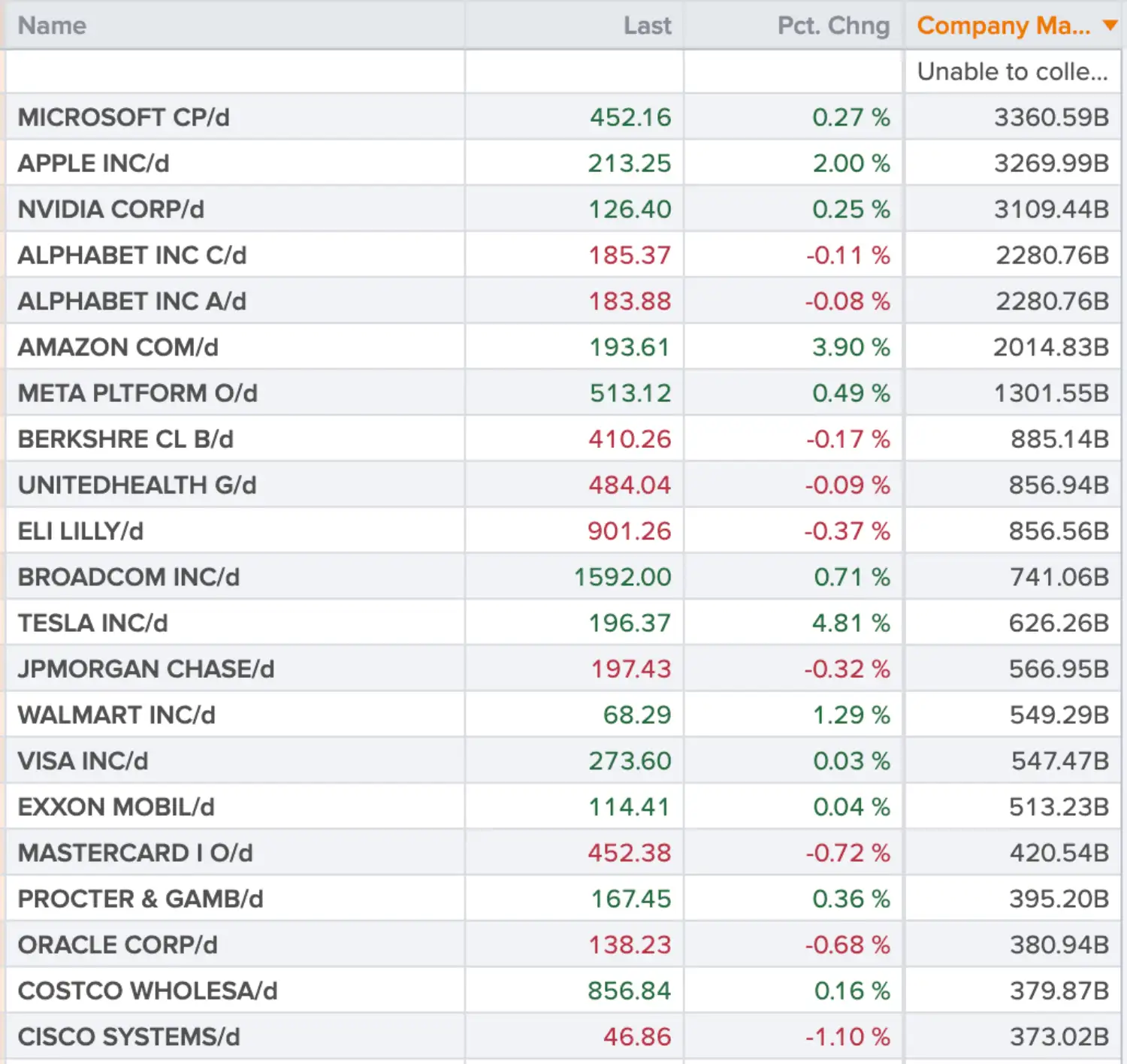This screenshot has width=1127, height=1064.
Task: Click Cisco's last price 46.86
Action: pos(637,1037)
